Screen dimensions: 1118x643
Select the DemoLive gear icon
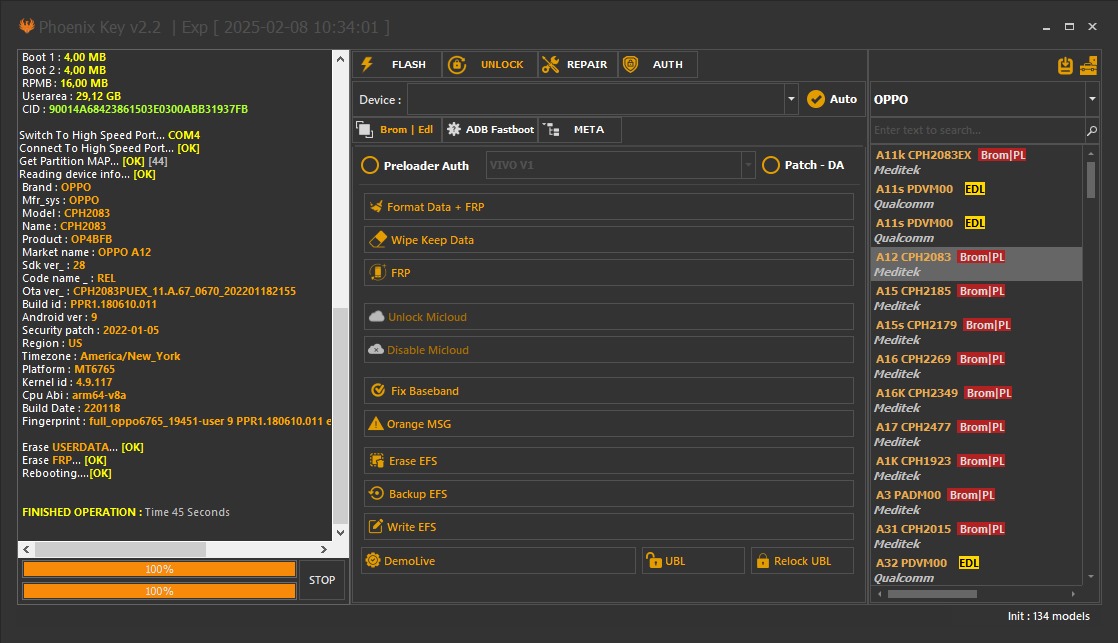coord(372,560)
